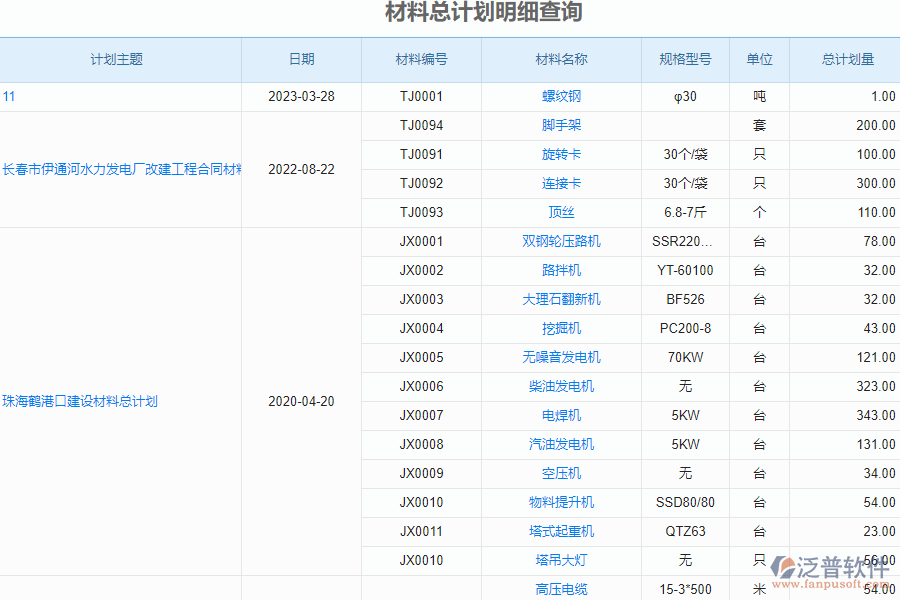Open the 螺纹钢 material details link
This screenshot has width=900, height=600.
coord(562,96)
